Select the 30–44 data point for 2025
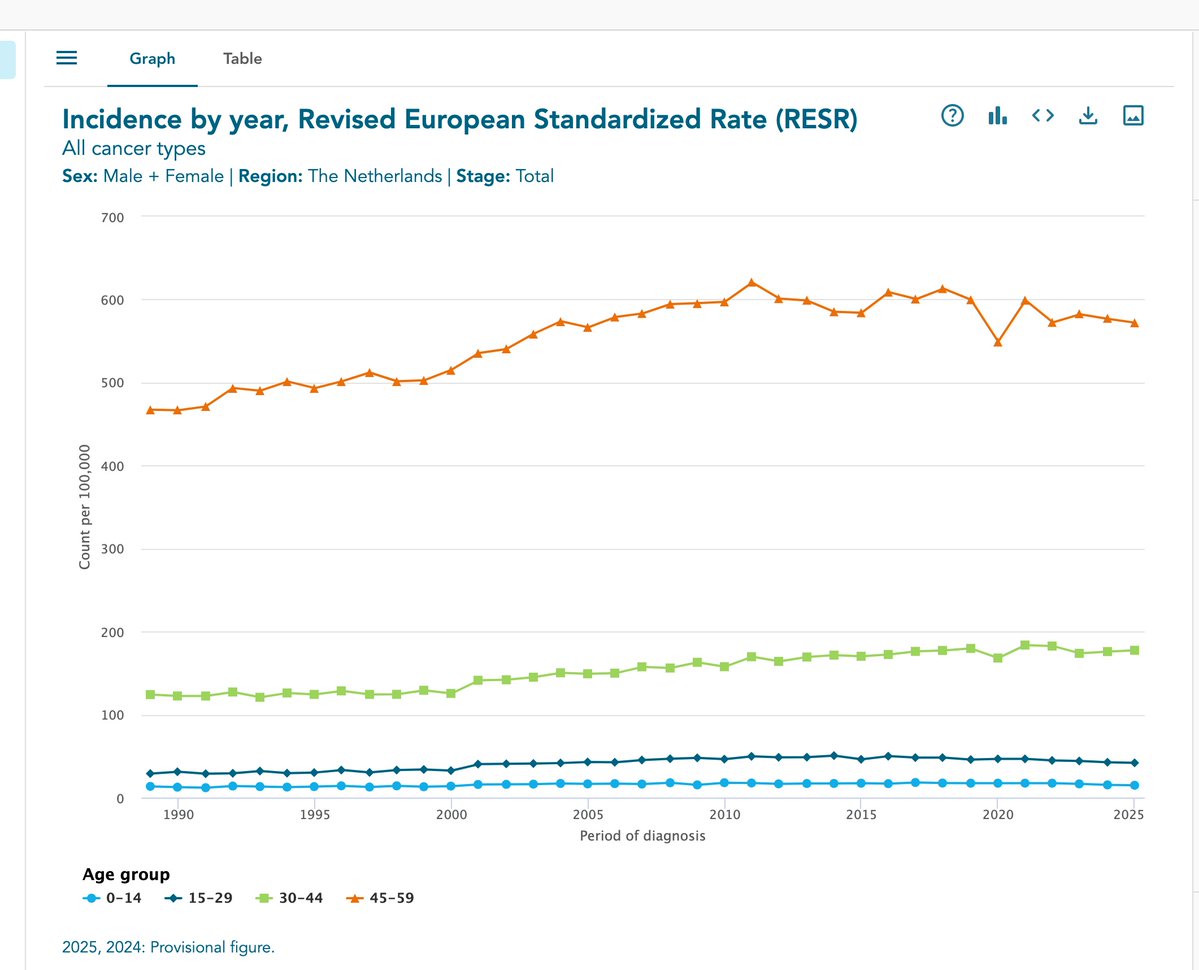 1135,650
